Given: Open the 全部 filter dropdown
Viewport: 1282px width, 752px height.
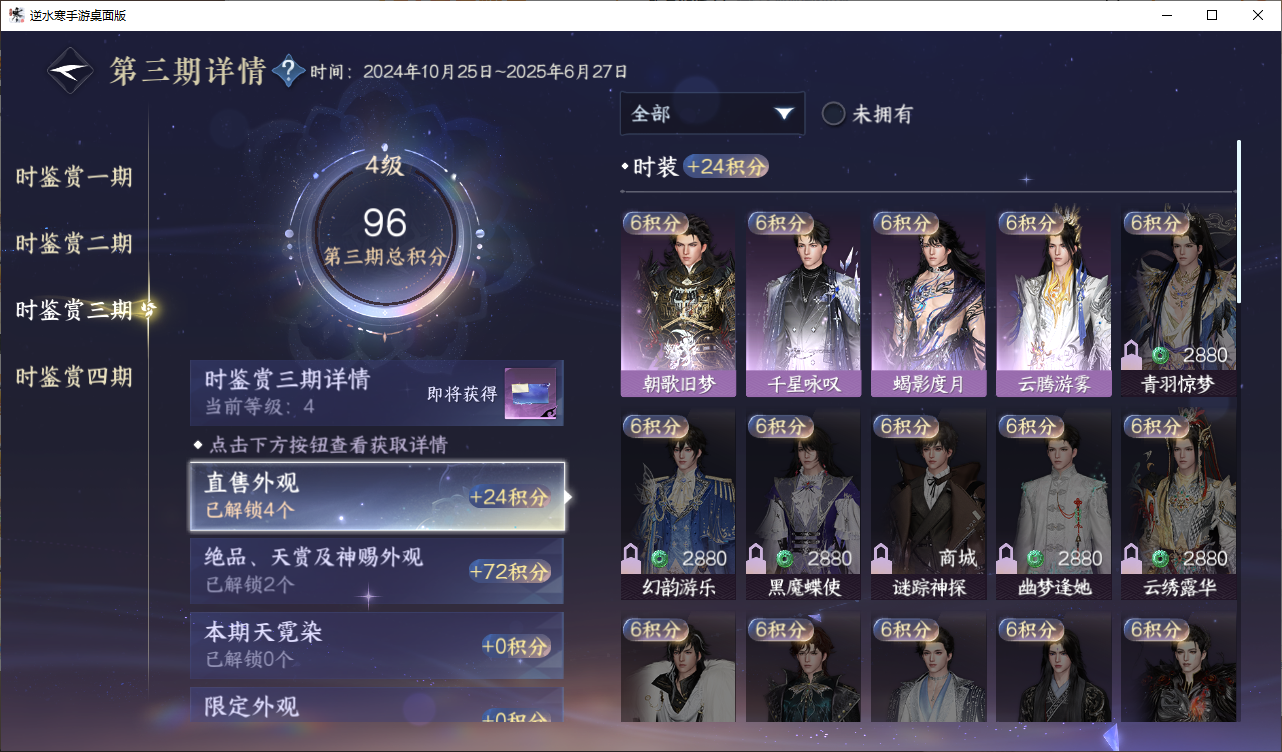Looking at the screenshot, I should click(x=712, y=114).
